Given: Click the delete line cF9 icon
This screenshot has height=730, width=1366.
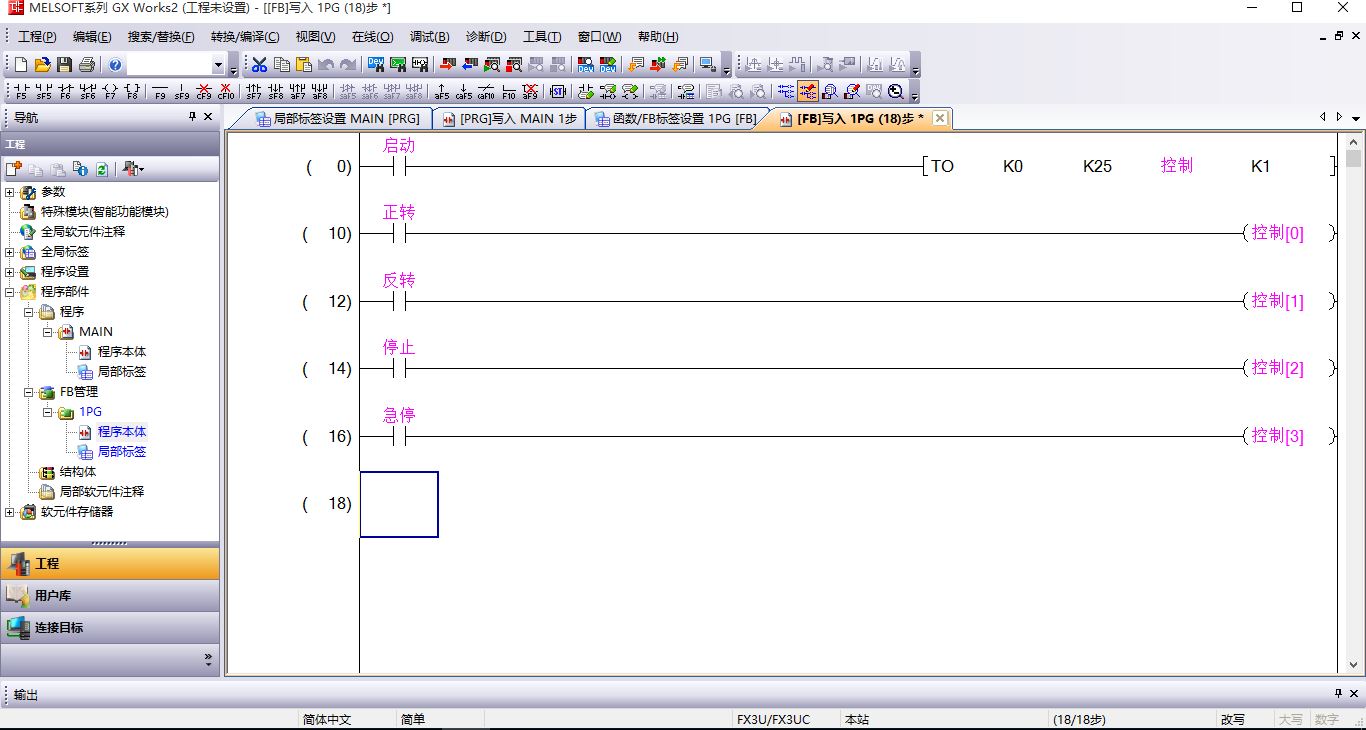Looking at the screenshot, I should (x=204, y=92).
